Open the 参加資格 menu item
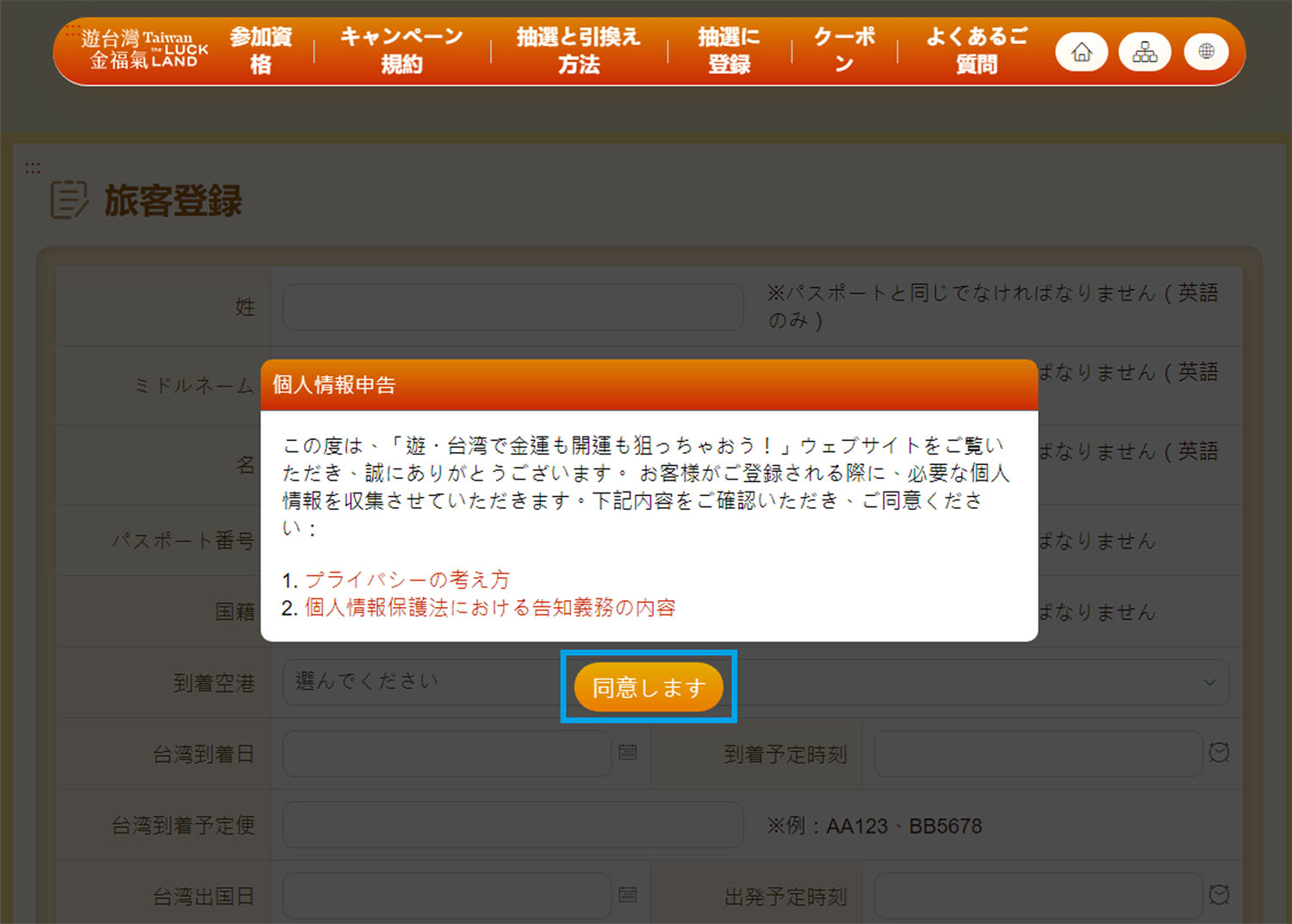The height and width of the screenshot is (924, 1292). click(x=260, y=50)
